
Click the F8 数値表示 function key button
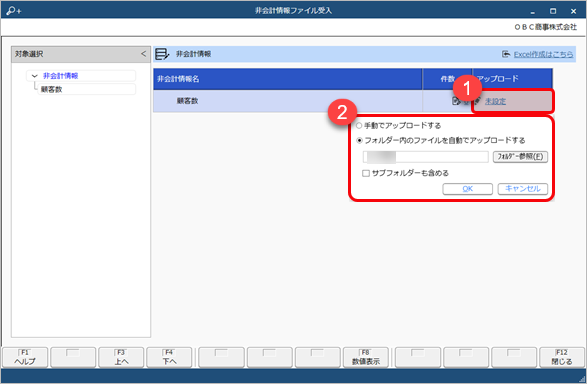click(366, 357)
